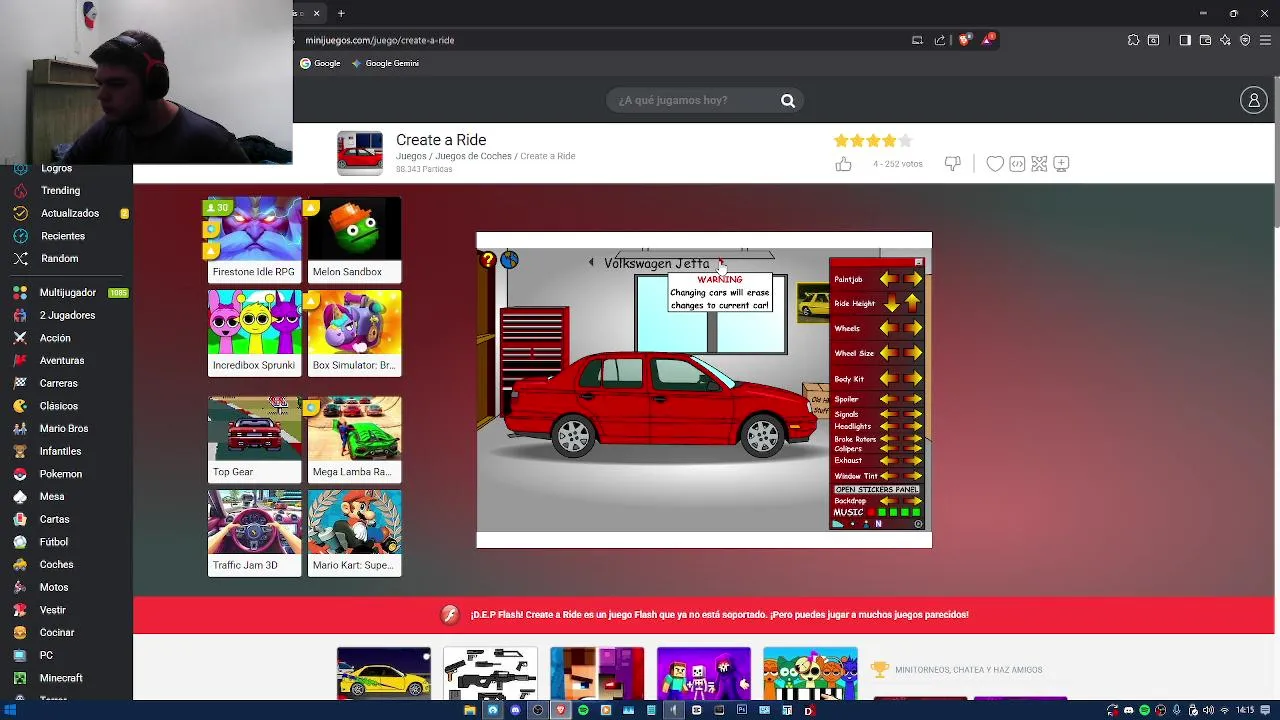This screenshot has width=1280, height=720.
Task: Open Spotify icon in the taskbar
Action: [x=583, y=710]
